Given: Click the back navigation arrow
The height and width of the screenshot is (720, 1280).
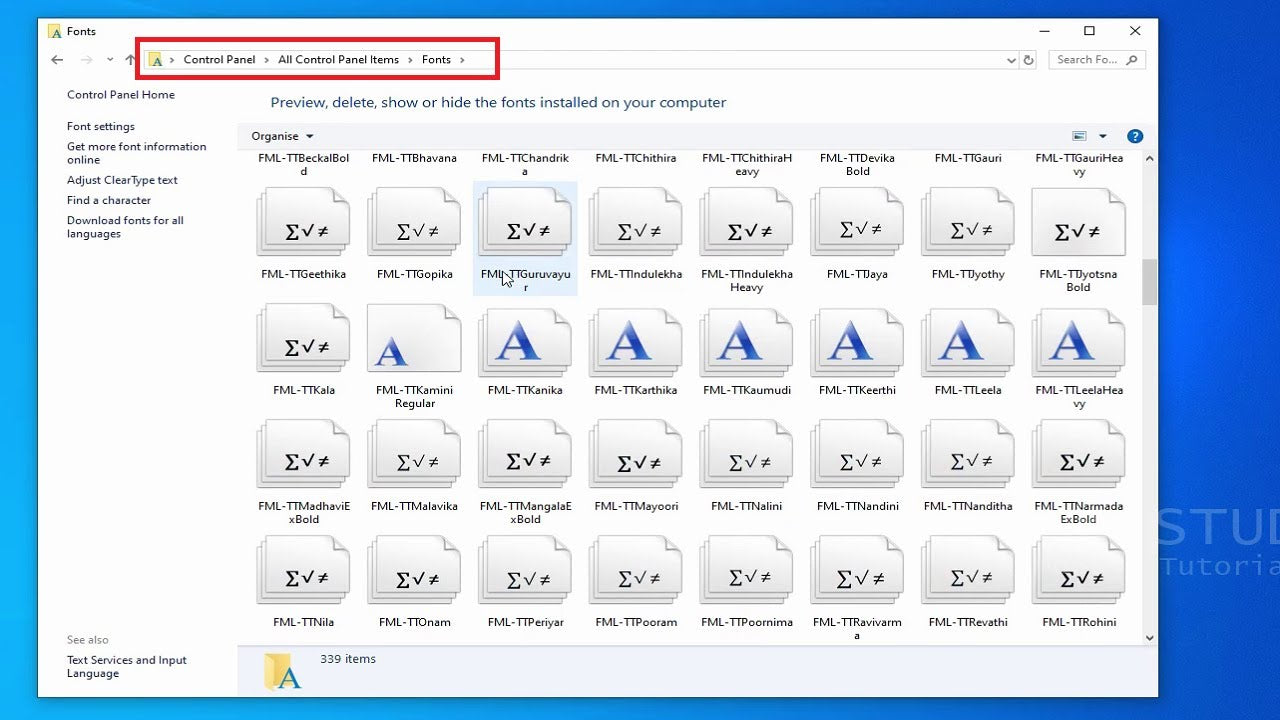Looking at the screenshot, I should [x=57, y=59].
